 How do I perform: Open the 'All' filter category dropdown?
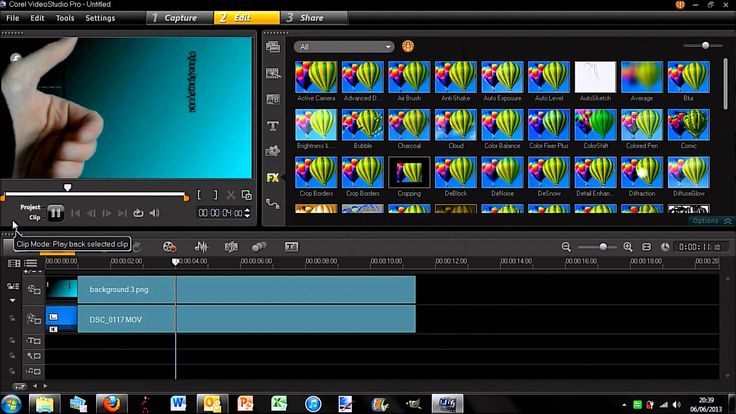pyautogui.click(x=344, y=46)
